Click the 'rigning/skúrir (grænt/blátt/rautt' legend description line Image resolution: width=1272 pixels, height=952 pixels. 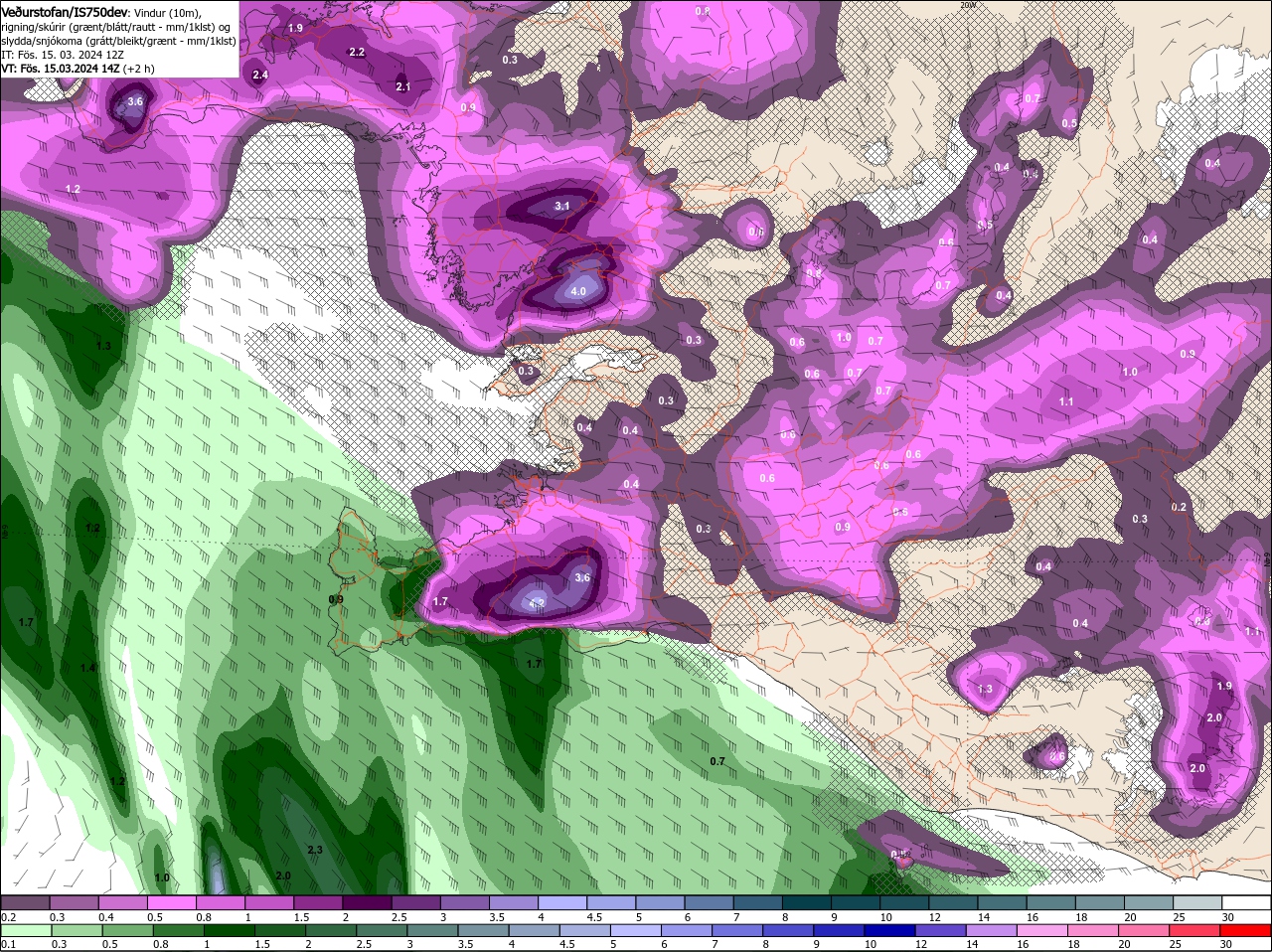pos(117,27)
